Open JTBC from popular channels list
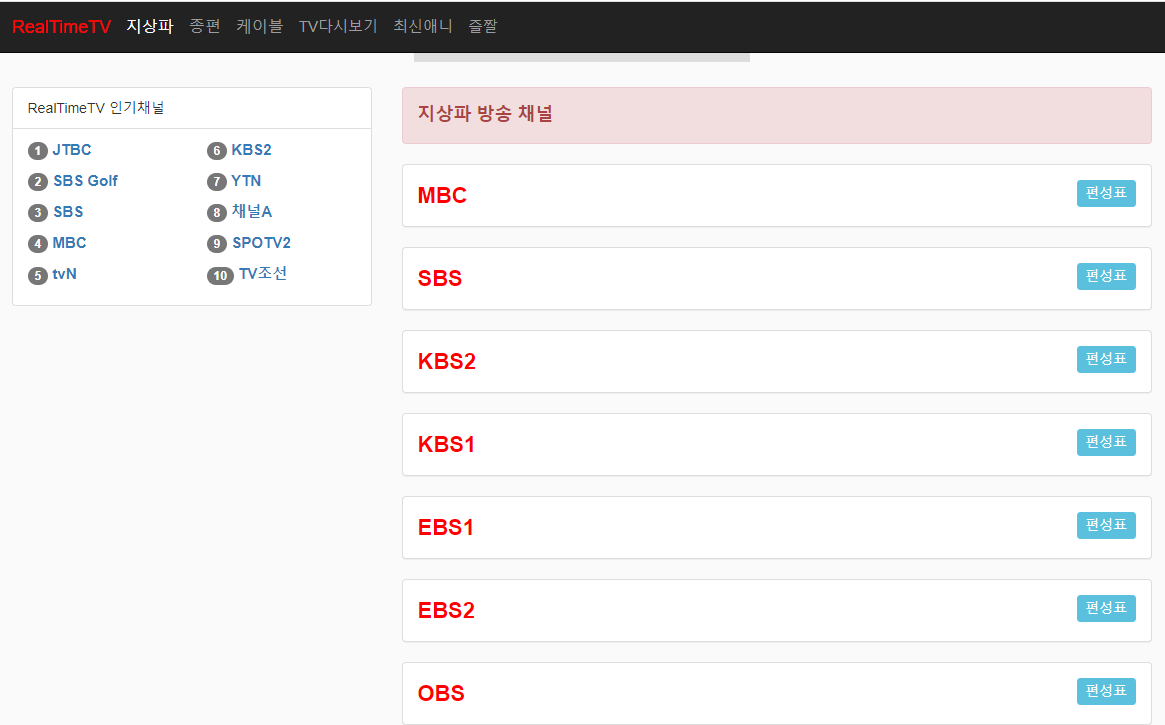1165x725 pixels. tap(72, 150)
